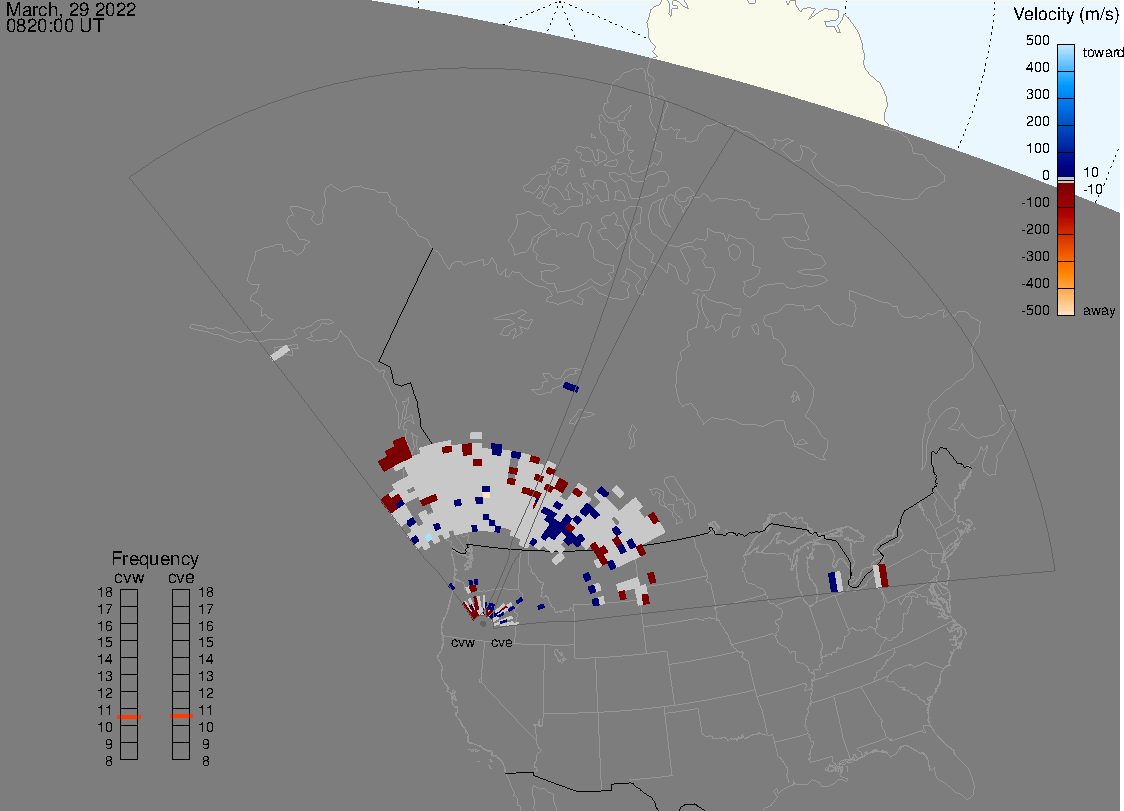Click the large dark red scatter block near Alaska panhandle
This screenshot has height=811, width=1124.
395,454
